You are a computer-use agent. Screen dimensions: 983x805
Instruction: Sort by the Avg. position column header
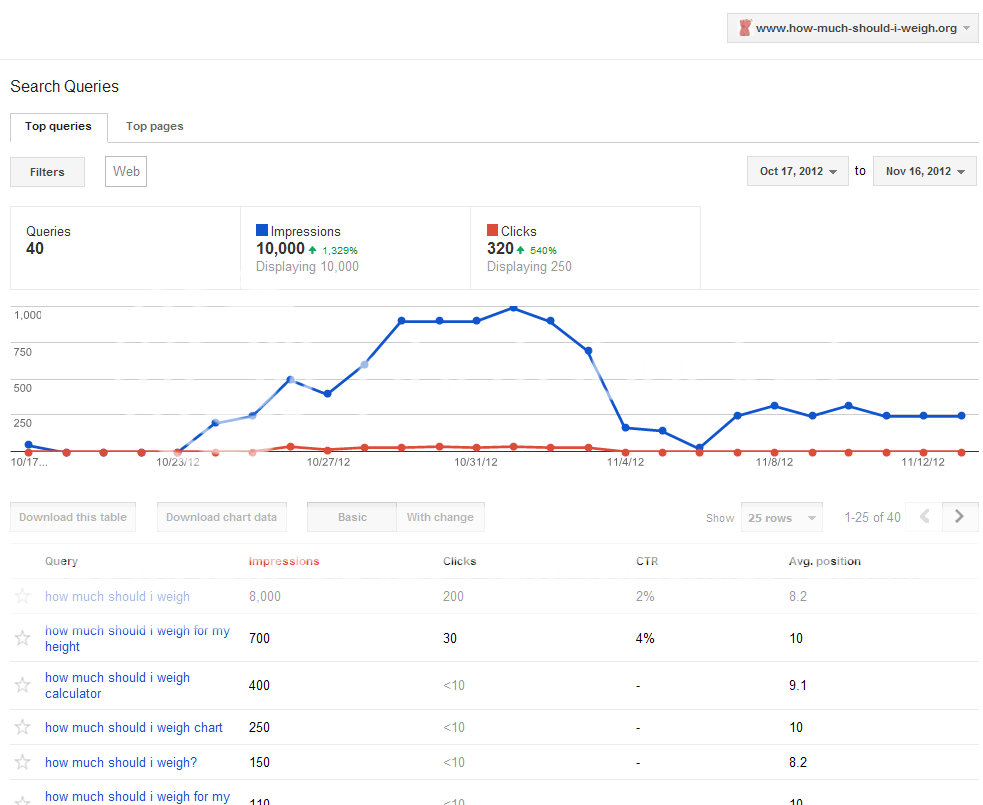(824, 561)
